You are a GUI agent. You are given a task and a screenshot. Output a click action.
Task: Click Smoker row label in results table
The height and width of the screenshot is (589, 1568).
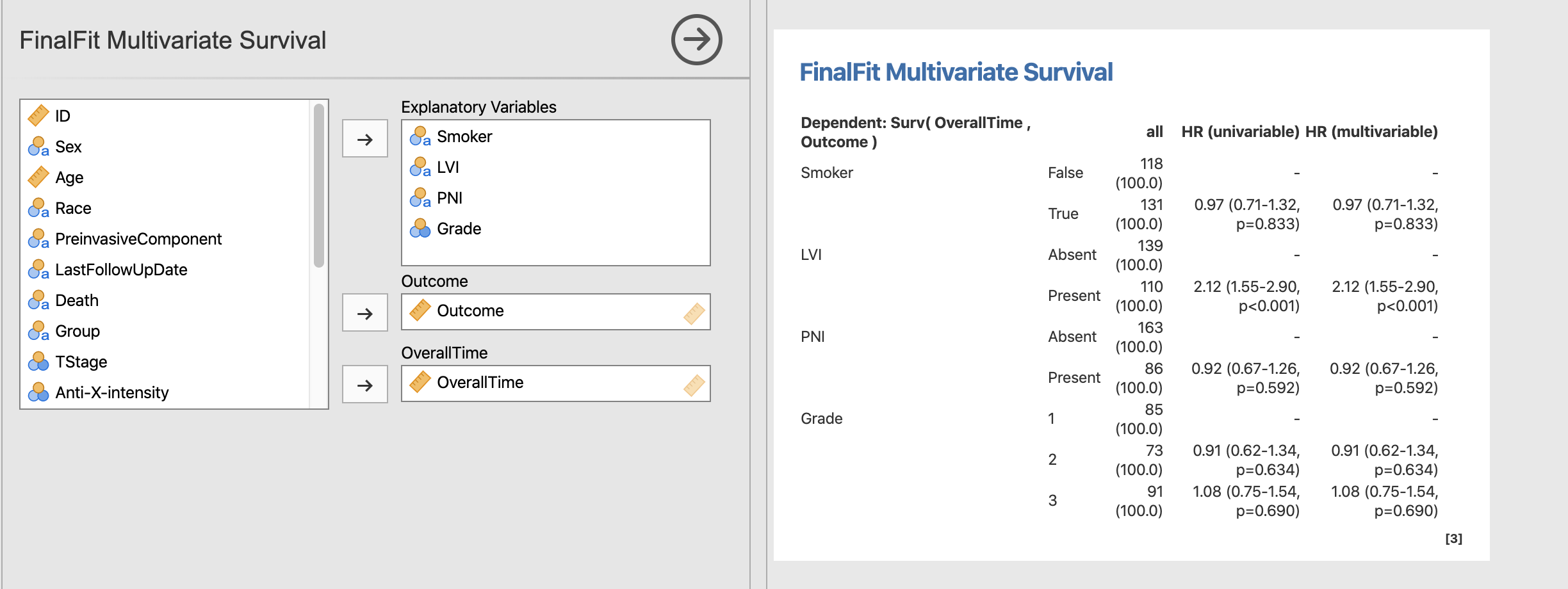(x=827, y=172)
